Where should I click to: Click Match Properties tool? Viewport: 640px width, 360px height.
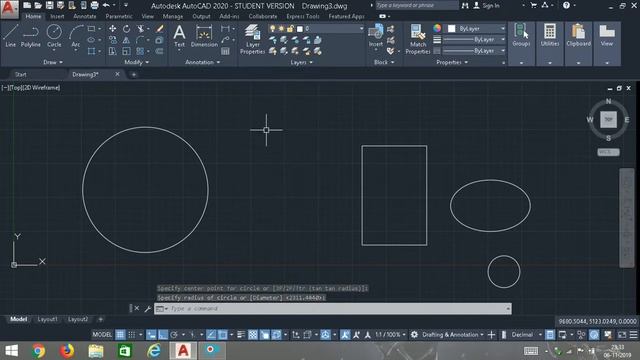[418, 39]
